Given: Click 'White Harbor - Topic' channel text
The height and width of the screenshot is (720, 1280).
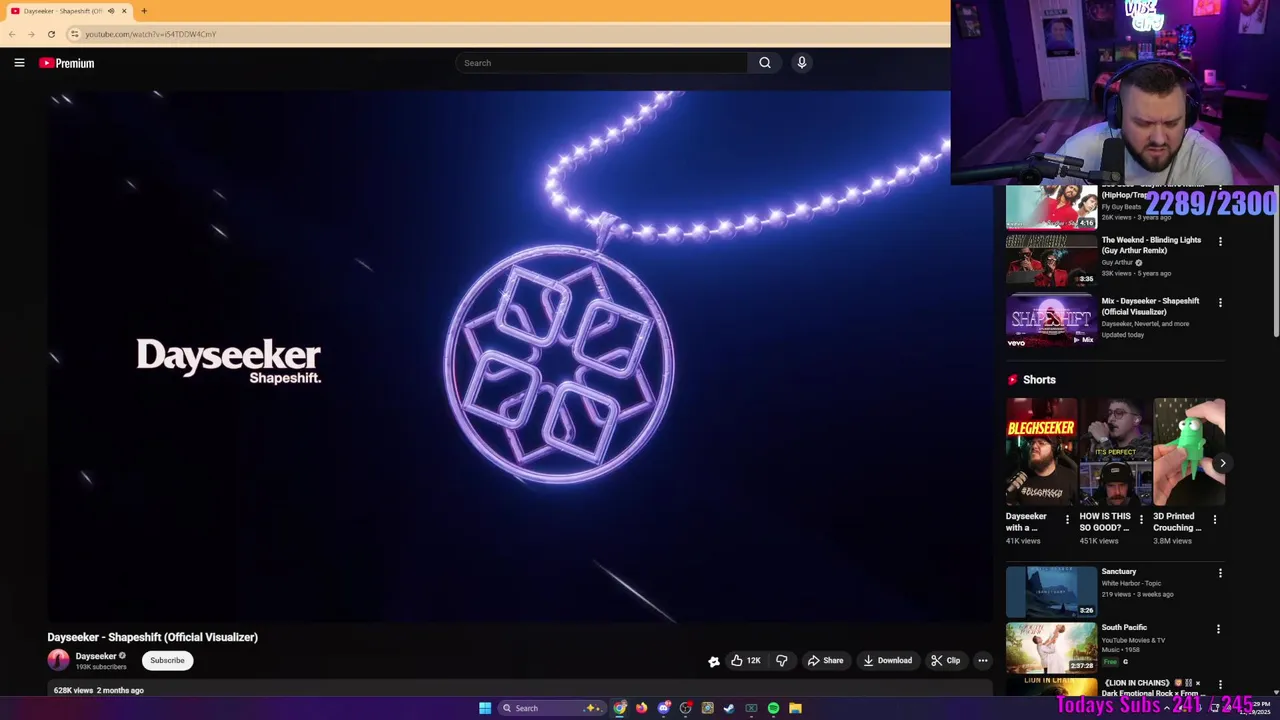Looking at the screenshot, I should [x=1131, y=583].
